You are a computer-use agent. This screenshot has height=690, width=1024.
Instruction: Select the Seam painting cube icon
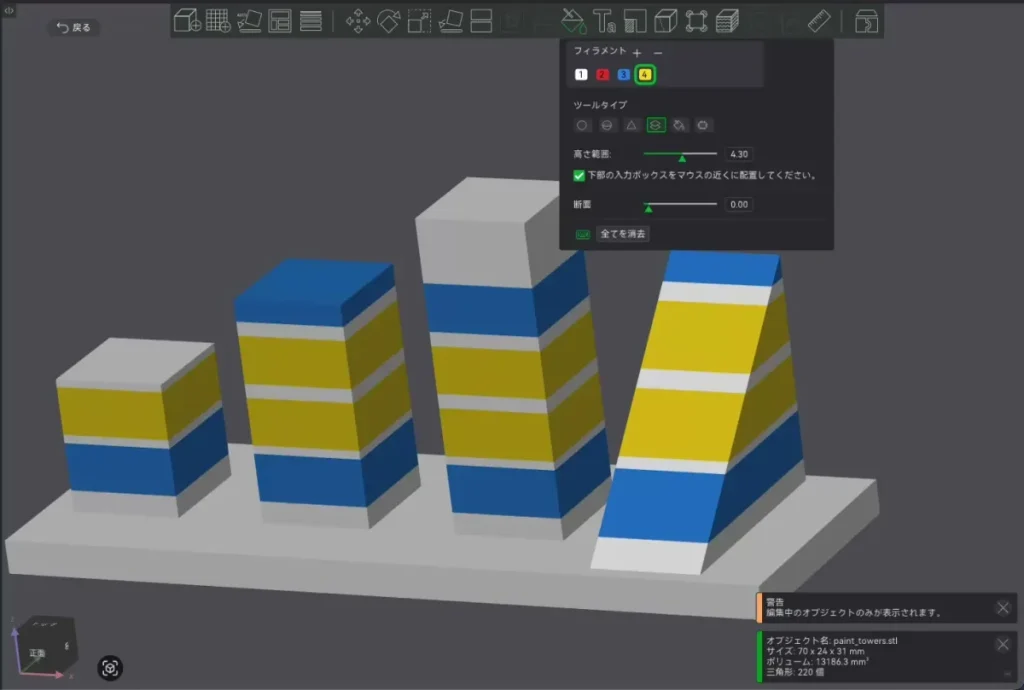665,21
